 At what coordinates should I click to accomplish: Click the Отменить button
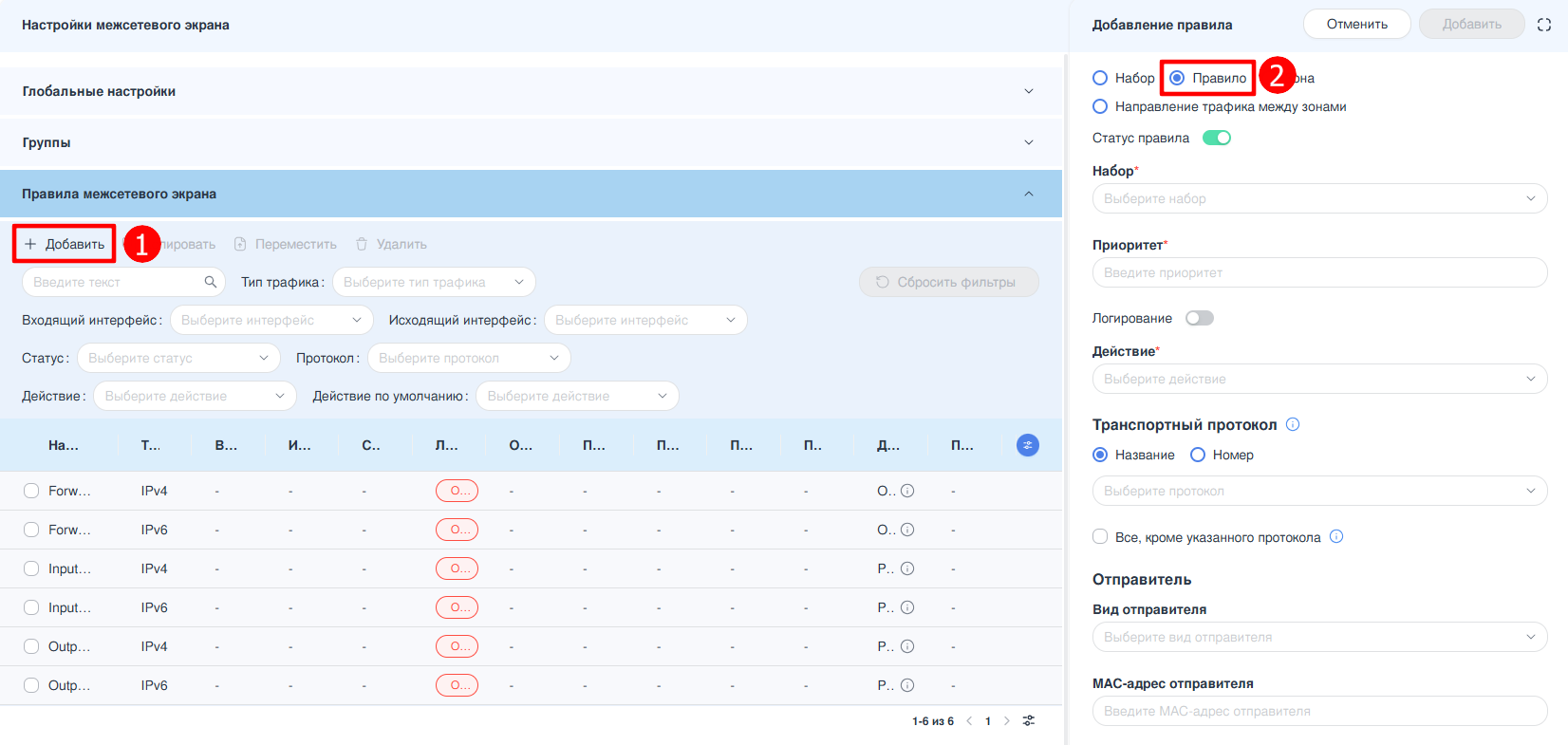pyautogui.click(x=1356, y=25)
